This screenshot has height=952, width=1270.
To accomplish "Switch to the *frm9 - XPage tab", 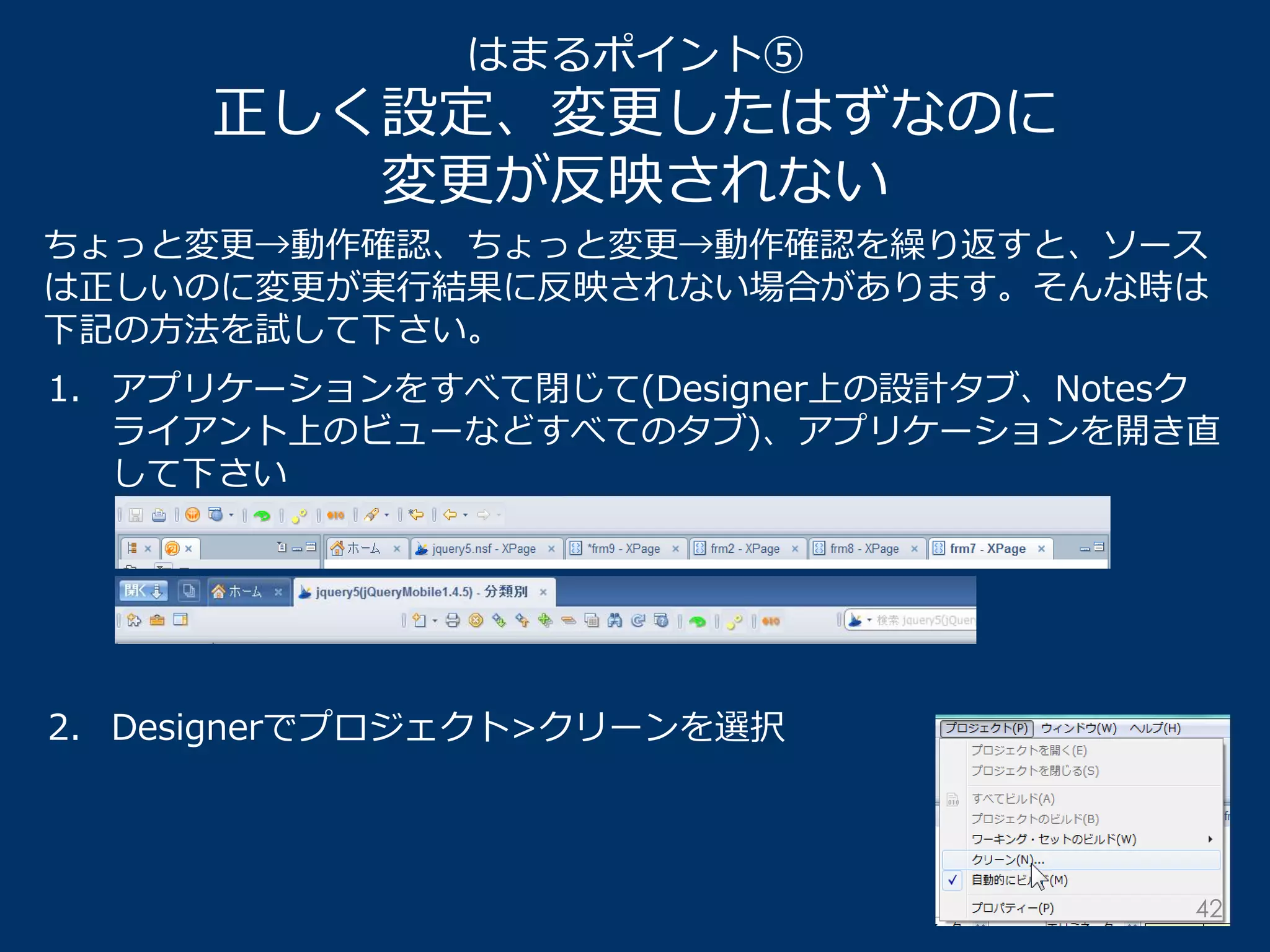I will click(x=624, y=549).
